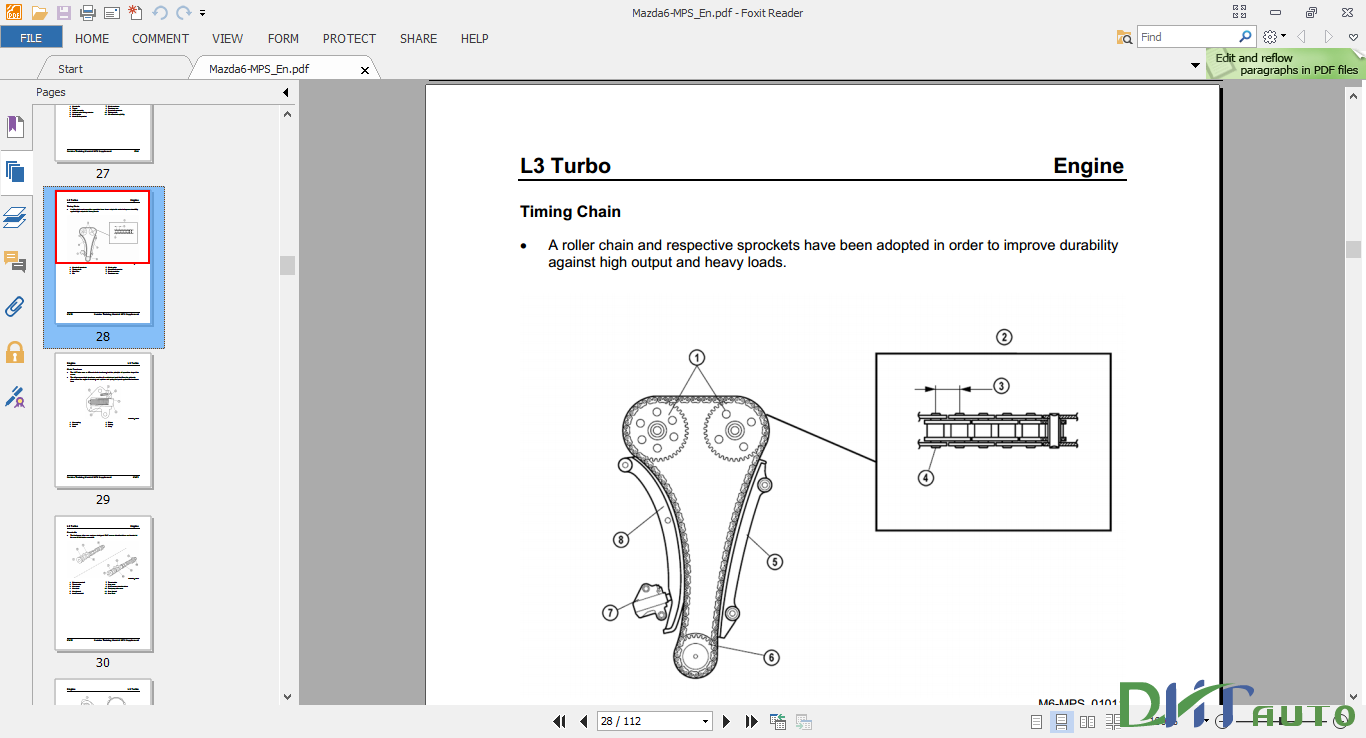Open the FORM ribbon tab
The height and width of the screenshot is (738, 1366).
(283, 38)
